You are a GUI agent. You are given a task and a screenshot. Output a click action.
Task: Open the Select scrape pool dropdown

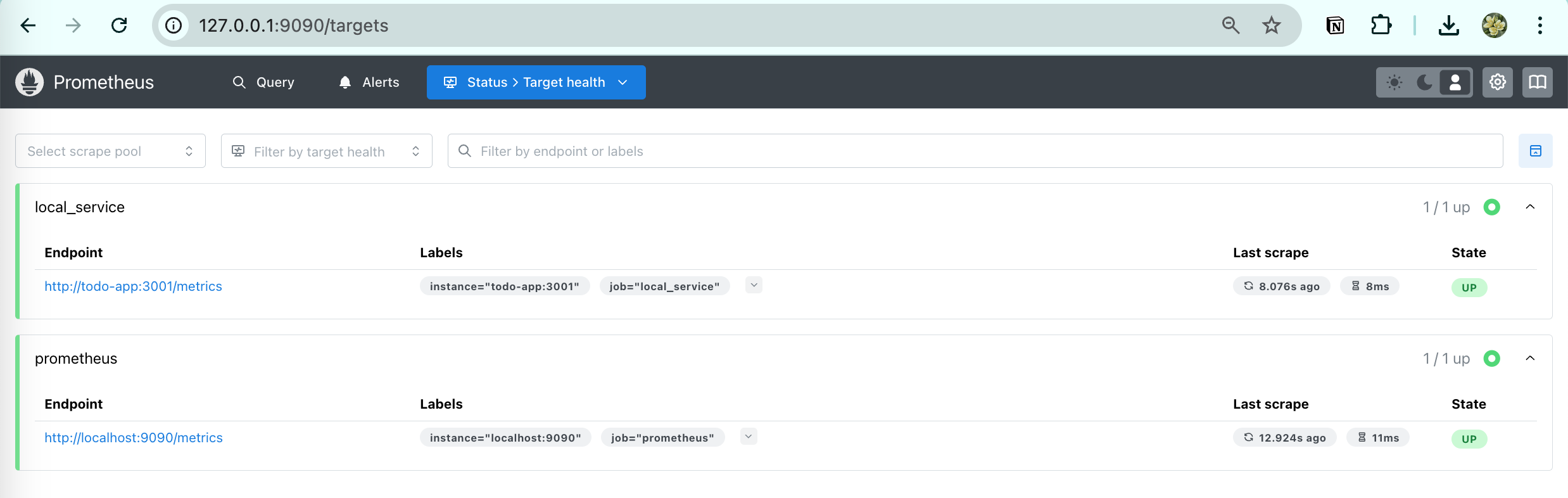click(x=110, y=151)
